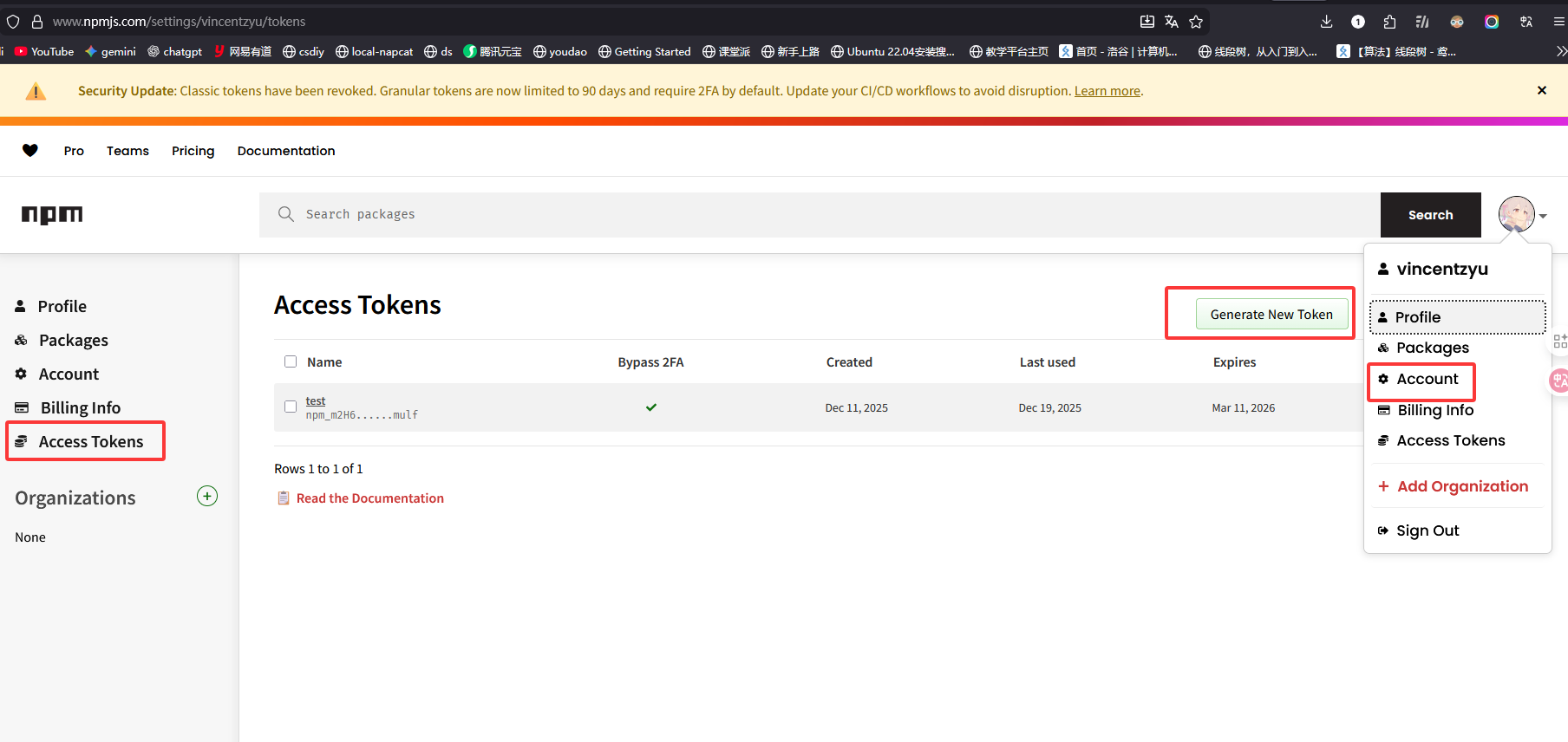Open the user avatar dropdown menu
1568x742 pixels.
point(1522,214)
